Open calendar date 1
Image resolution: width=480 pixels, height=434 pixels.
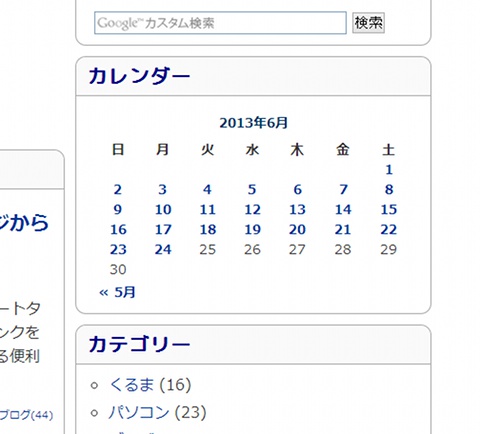click(x=389, y=170)
